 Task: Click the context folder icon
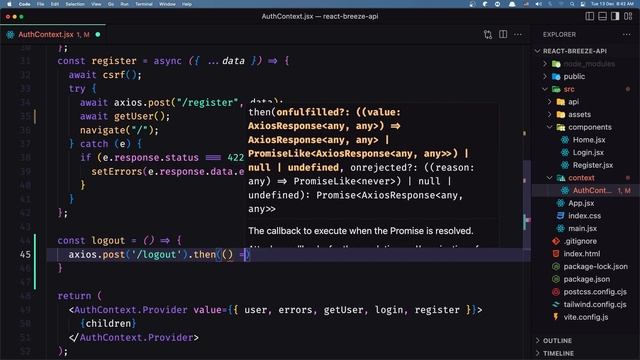pyautogui.click(x=561, y=178)
